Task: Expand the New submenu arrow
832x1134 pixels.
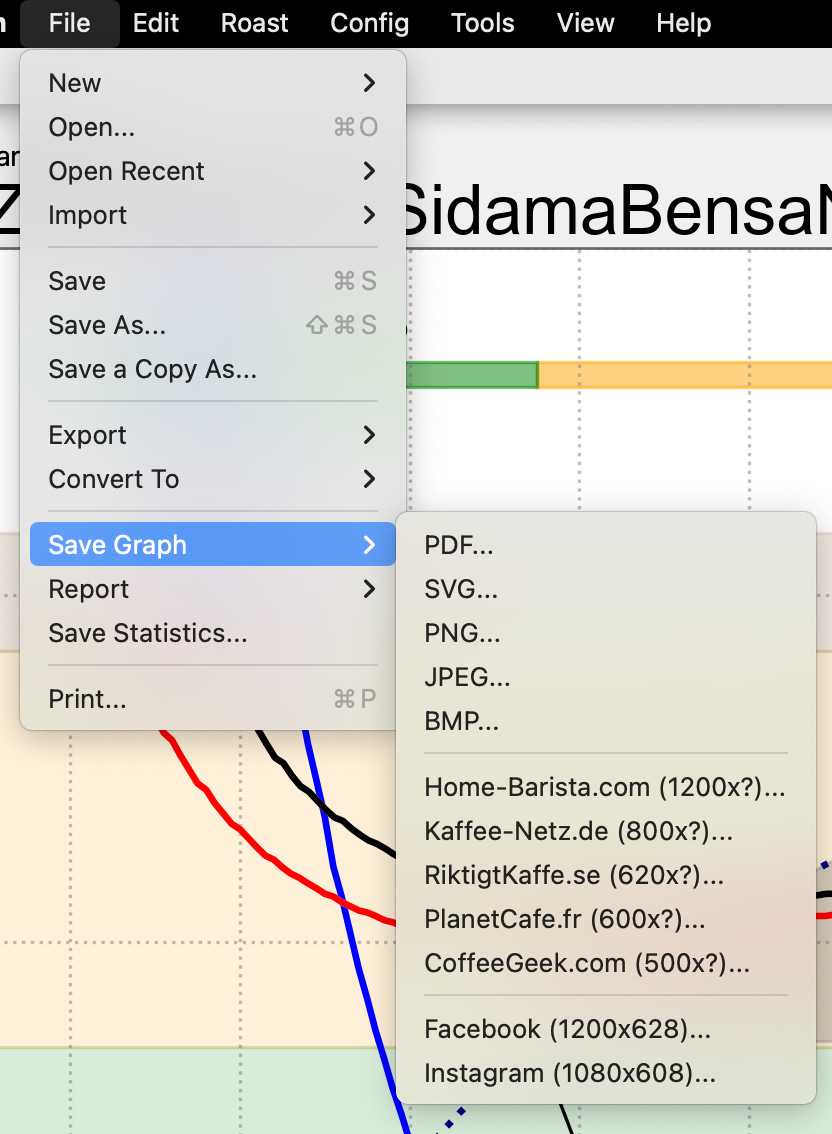Action: coord(369,83)
